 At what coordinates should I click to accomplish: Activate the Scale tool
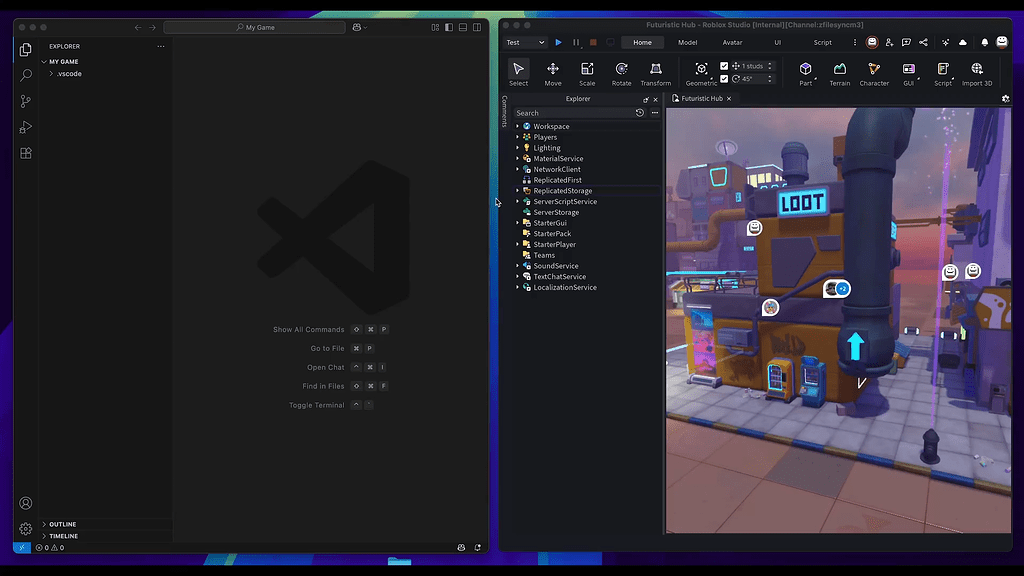pyautogui.click(x=586, y=71)
